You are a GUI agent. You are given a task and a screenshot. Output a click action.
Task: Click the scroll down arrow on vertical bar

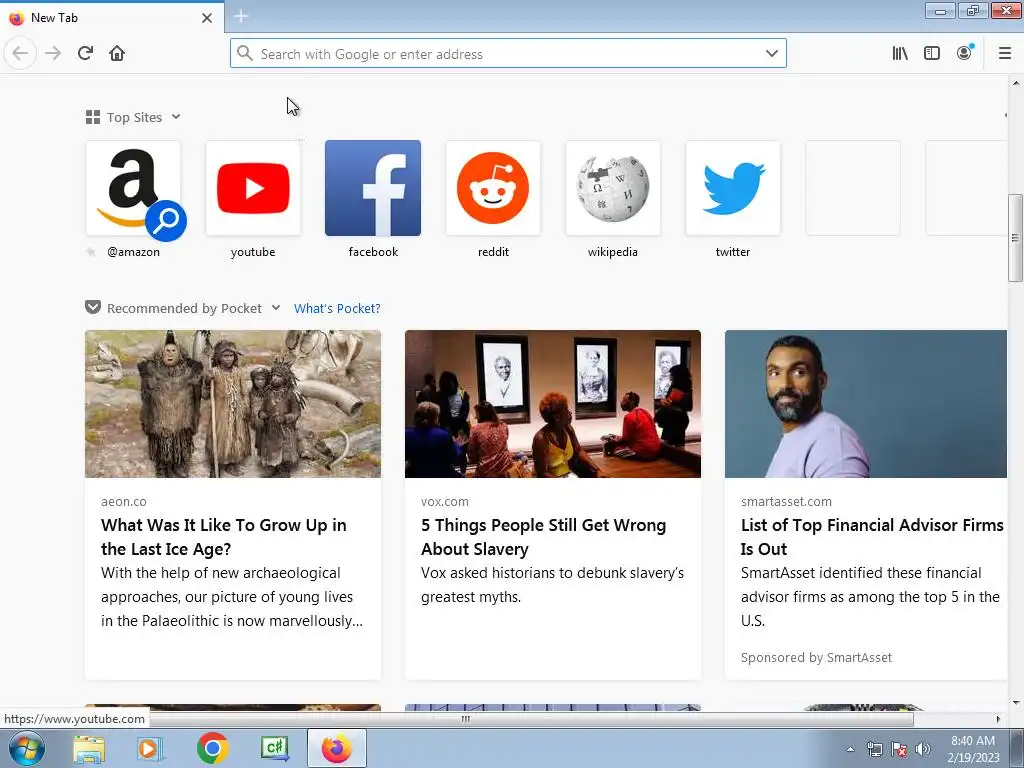pos(1016,703)
